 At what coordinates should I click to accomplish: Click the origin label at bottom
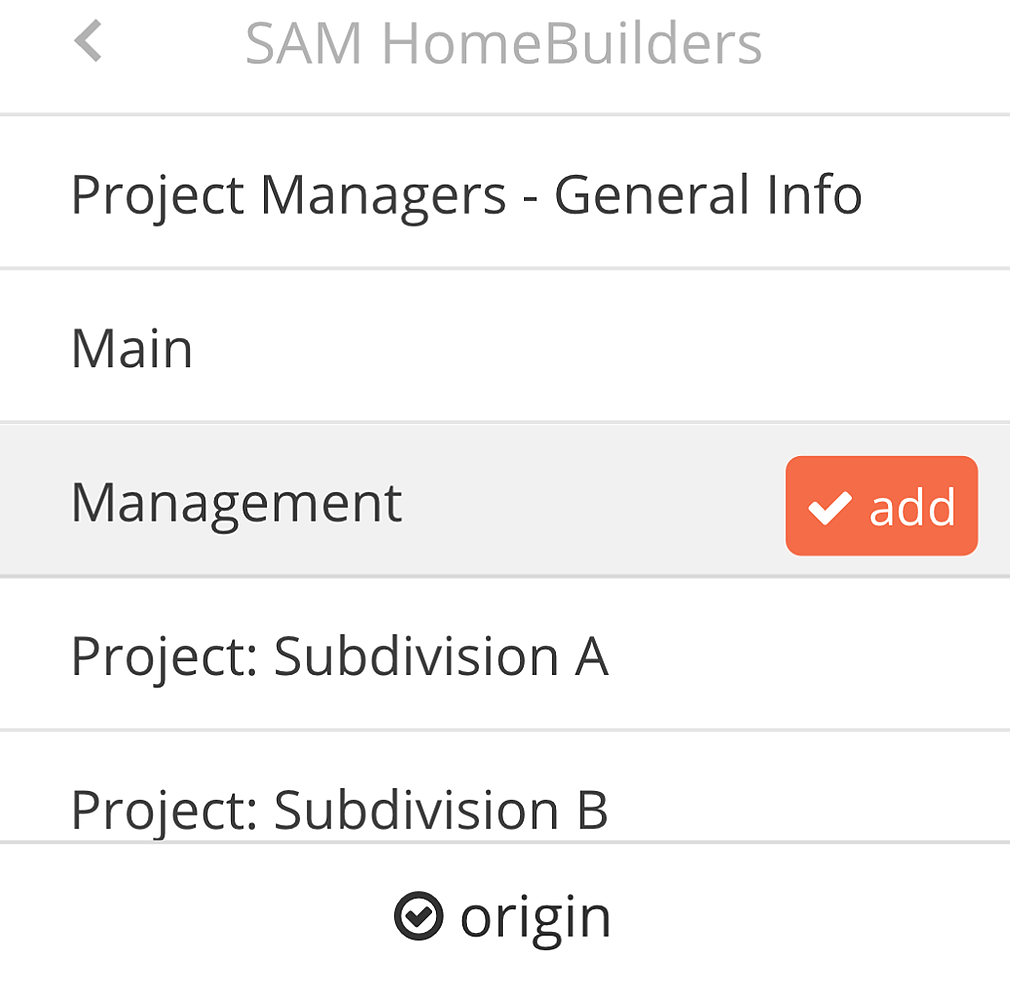click(535, 917)
